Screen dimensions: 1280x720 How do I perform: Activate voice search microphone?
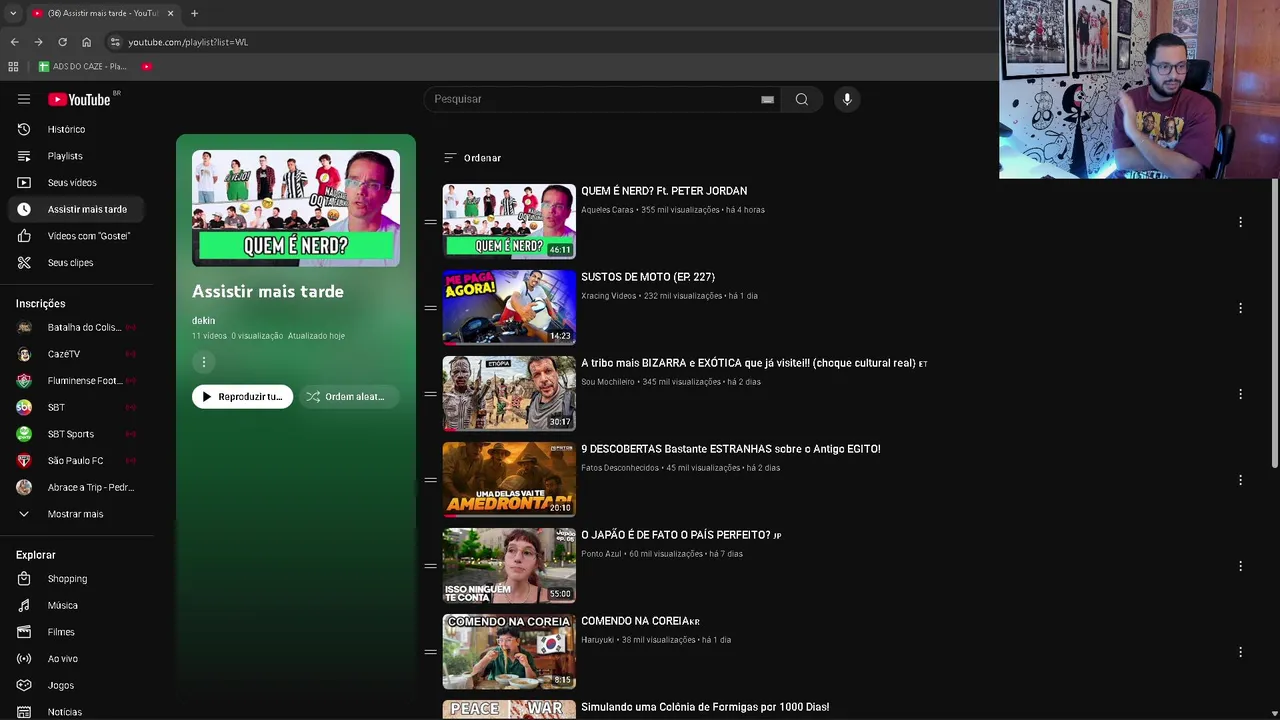(847, 99)
